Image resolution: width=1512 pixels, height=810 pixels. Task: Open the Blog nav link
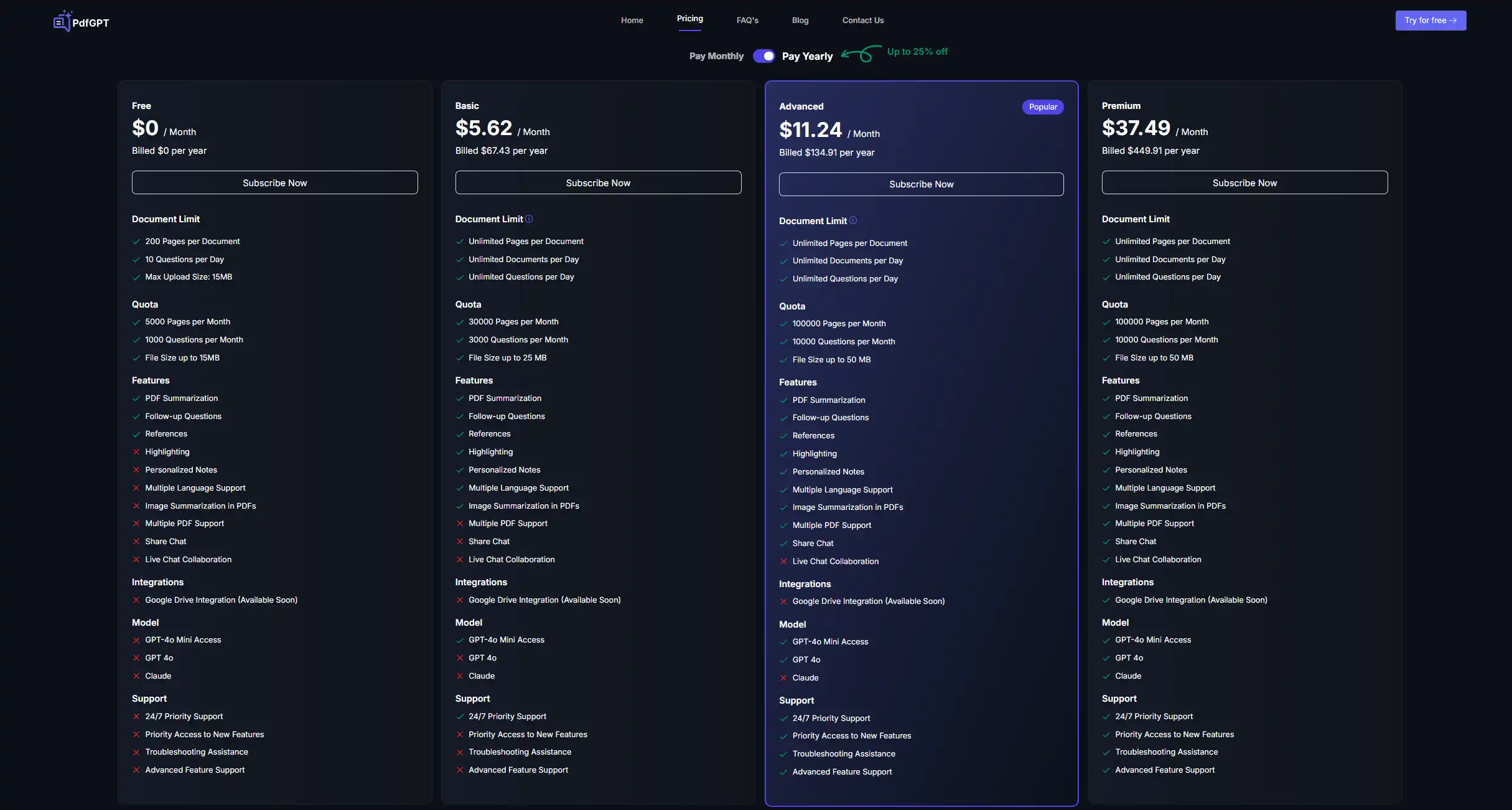tap(800, 21)
